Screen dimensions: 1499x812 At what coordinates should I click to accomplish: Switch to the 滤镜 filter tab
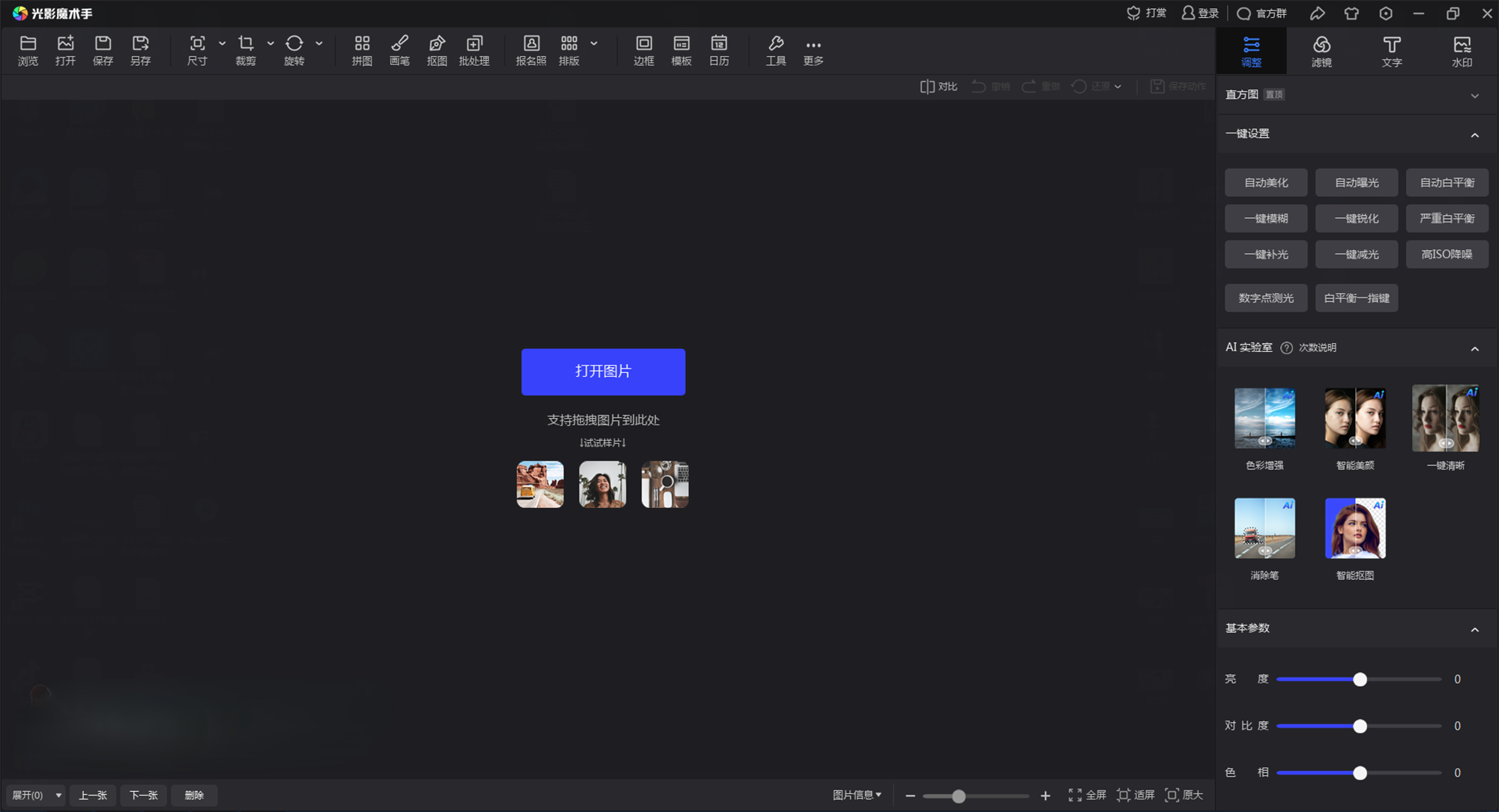[1321, 50]
